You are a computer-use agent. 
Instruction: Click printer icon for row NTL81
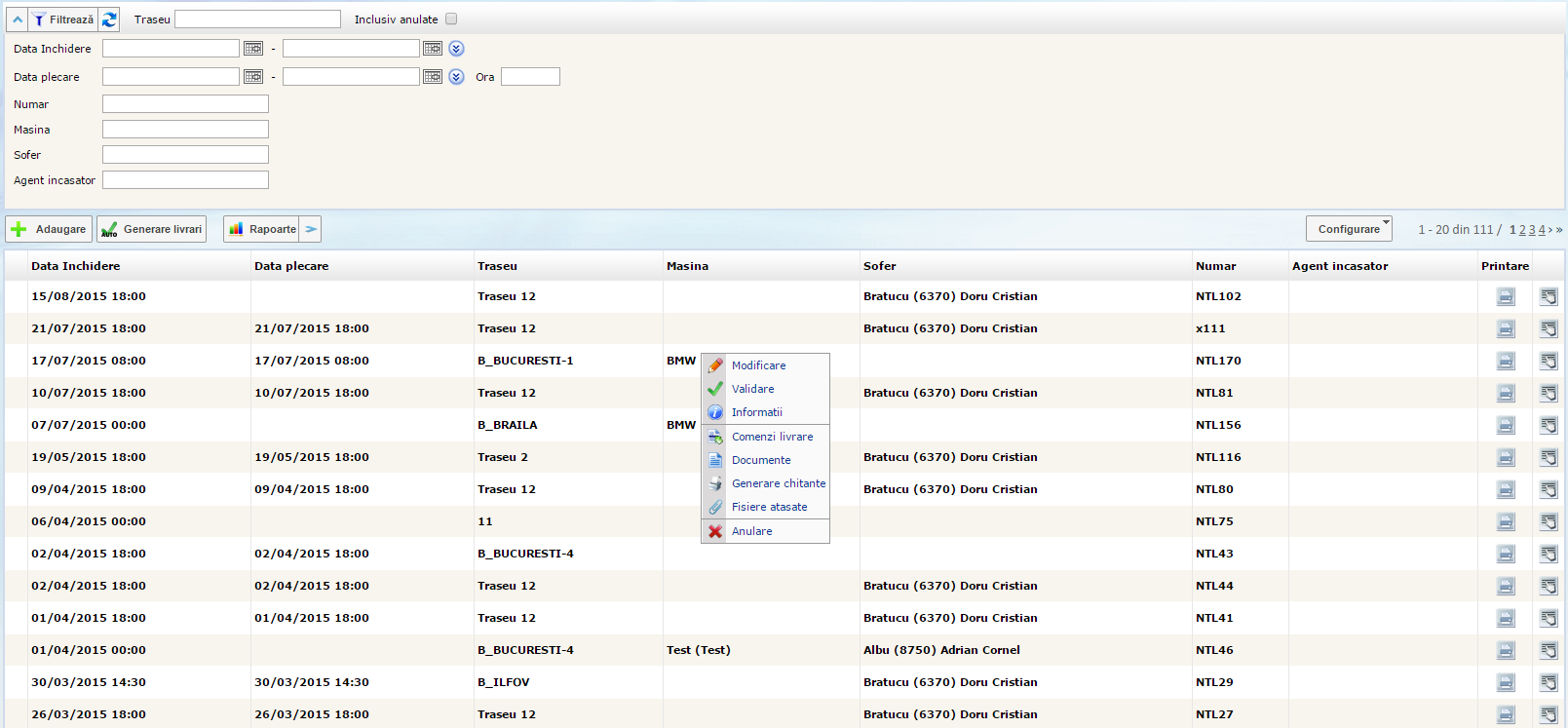pos(1506,394)
